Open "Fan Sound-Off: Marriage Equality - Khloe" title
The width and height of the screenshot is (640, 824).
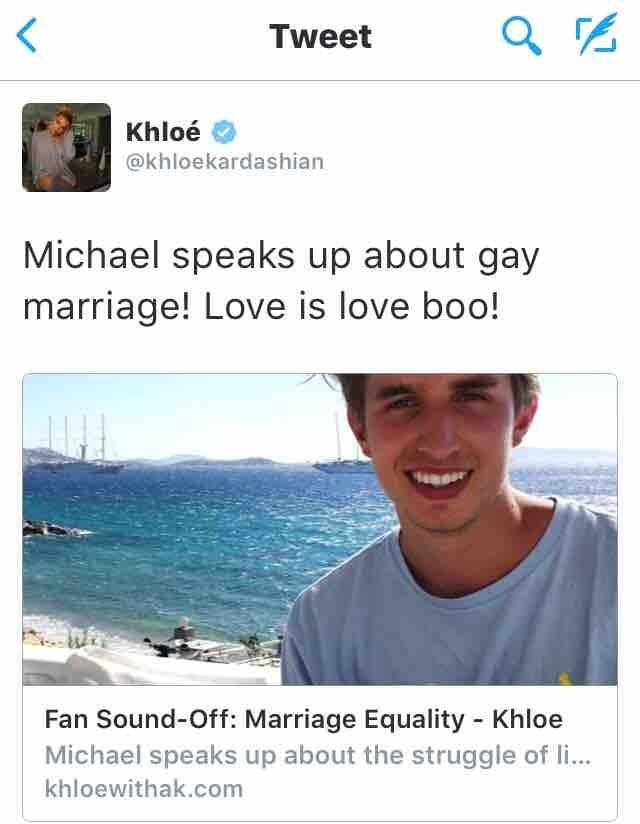(304, 719)
